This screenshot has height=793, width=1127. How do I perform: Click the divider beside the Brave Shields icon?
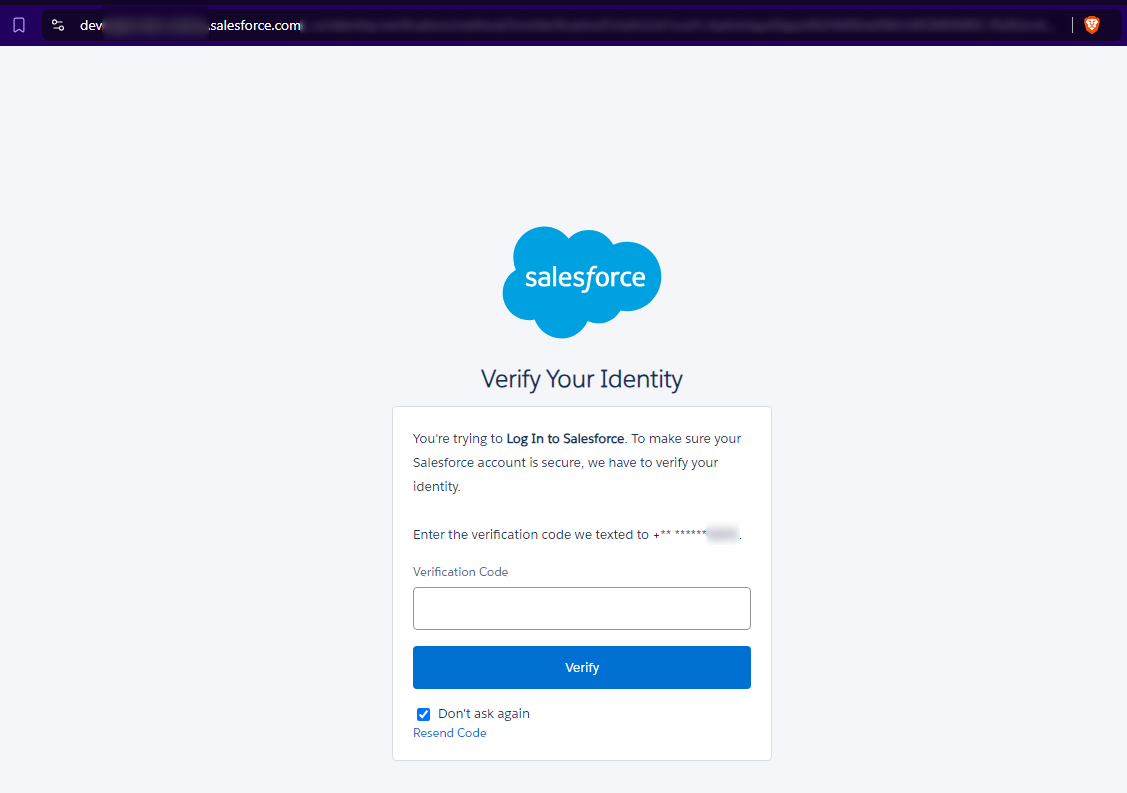[1073, 25]
